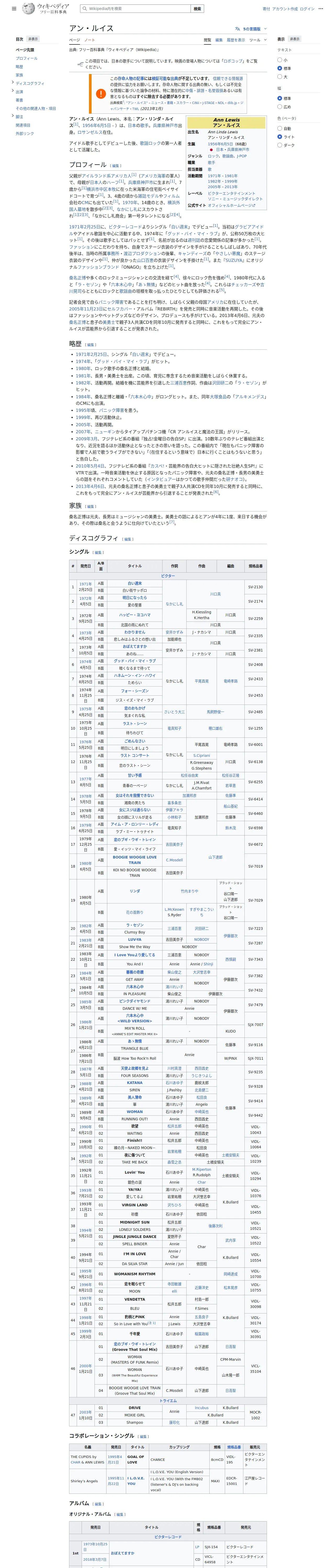
Task: Select the automatic color mode
Action: point(280,128)
